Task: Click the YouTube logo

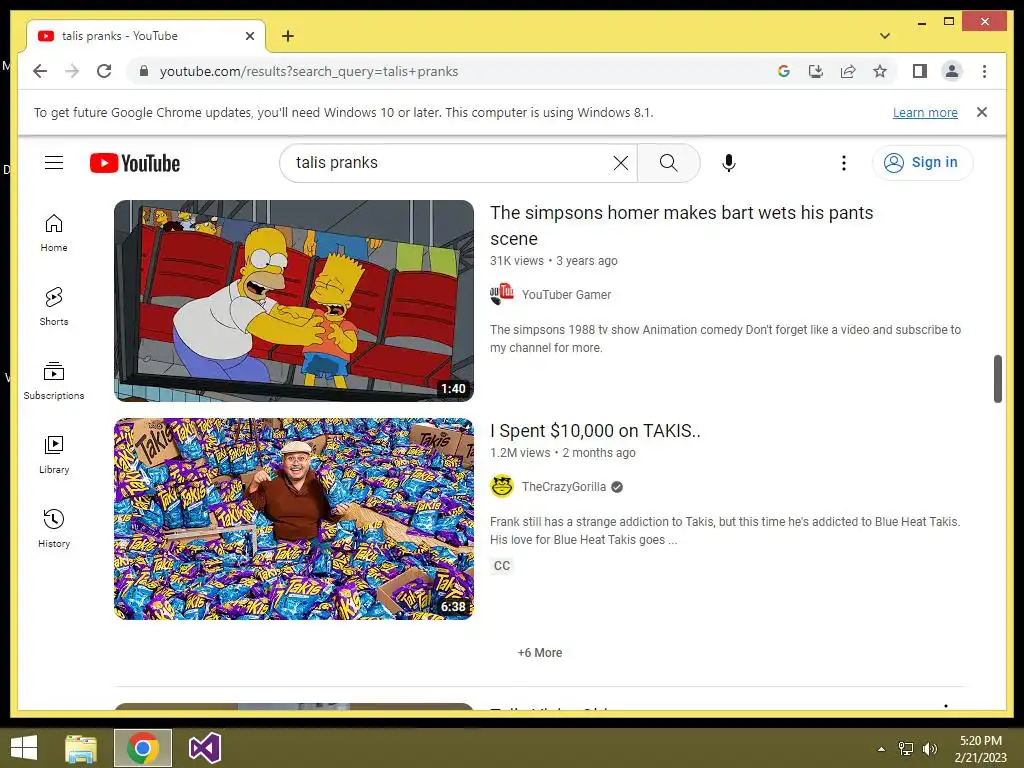Action: click(x=135, y=163)
